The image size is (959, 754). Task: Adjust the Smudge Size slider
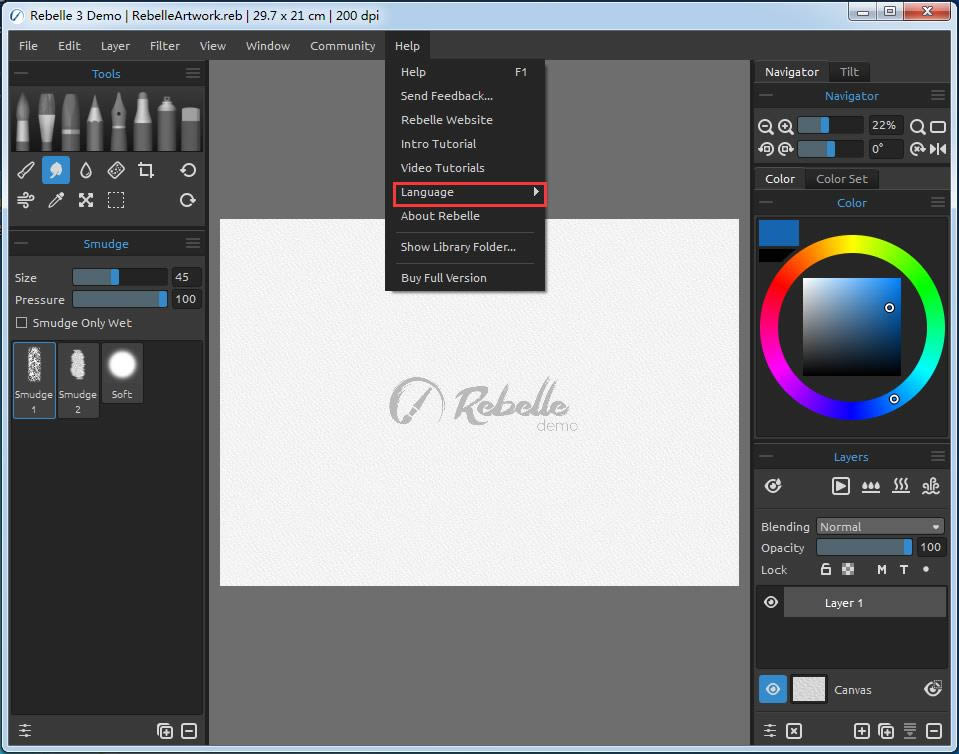coord(120,277)
